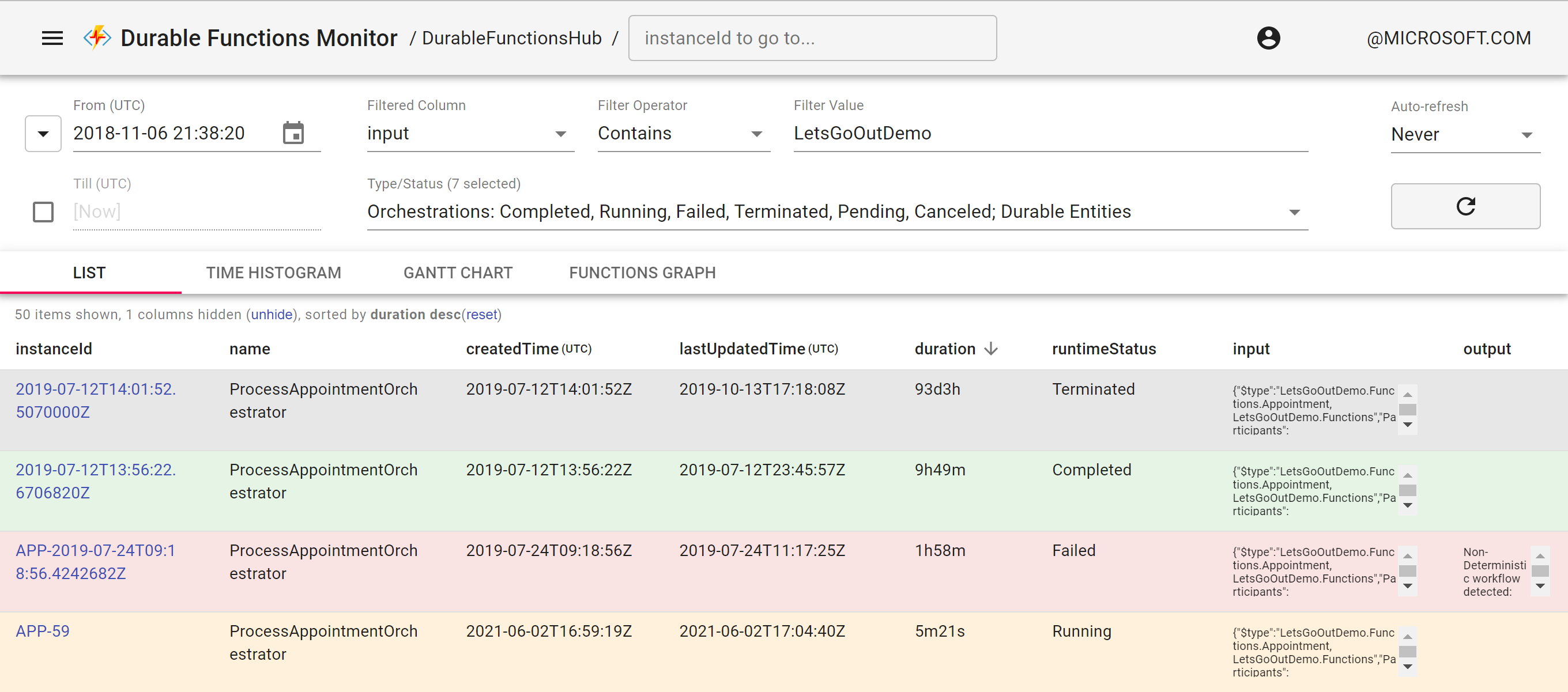Click the unhide columns link

coord(272,315)
